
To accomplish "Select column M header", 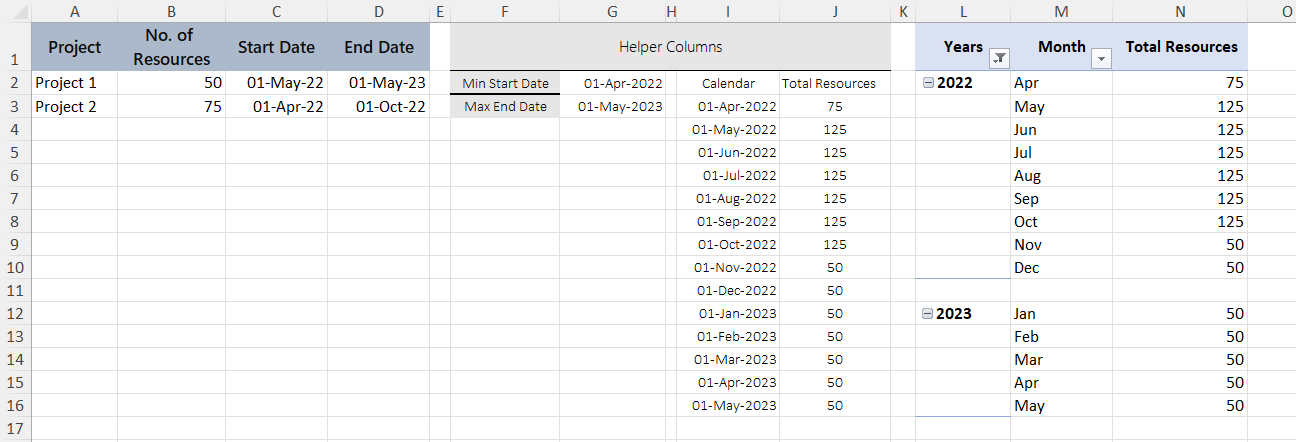I will coord(1062,11).
